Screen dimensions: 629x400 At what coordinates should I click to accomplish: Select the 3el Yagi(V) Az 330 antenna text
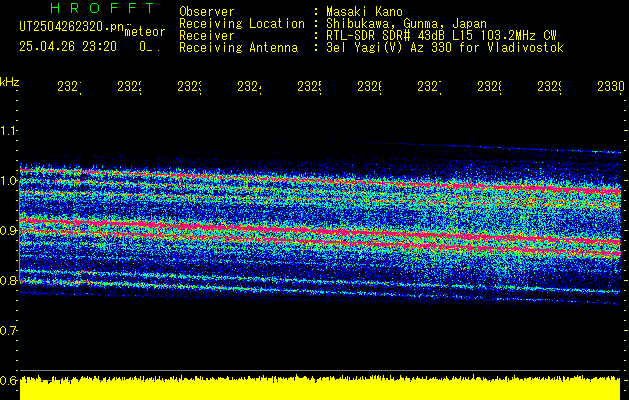coord(445,48)
